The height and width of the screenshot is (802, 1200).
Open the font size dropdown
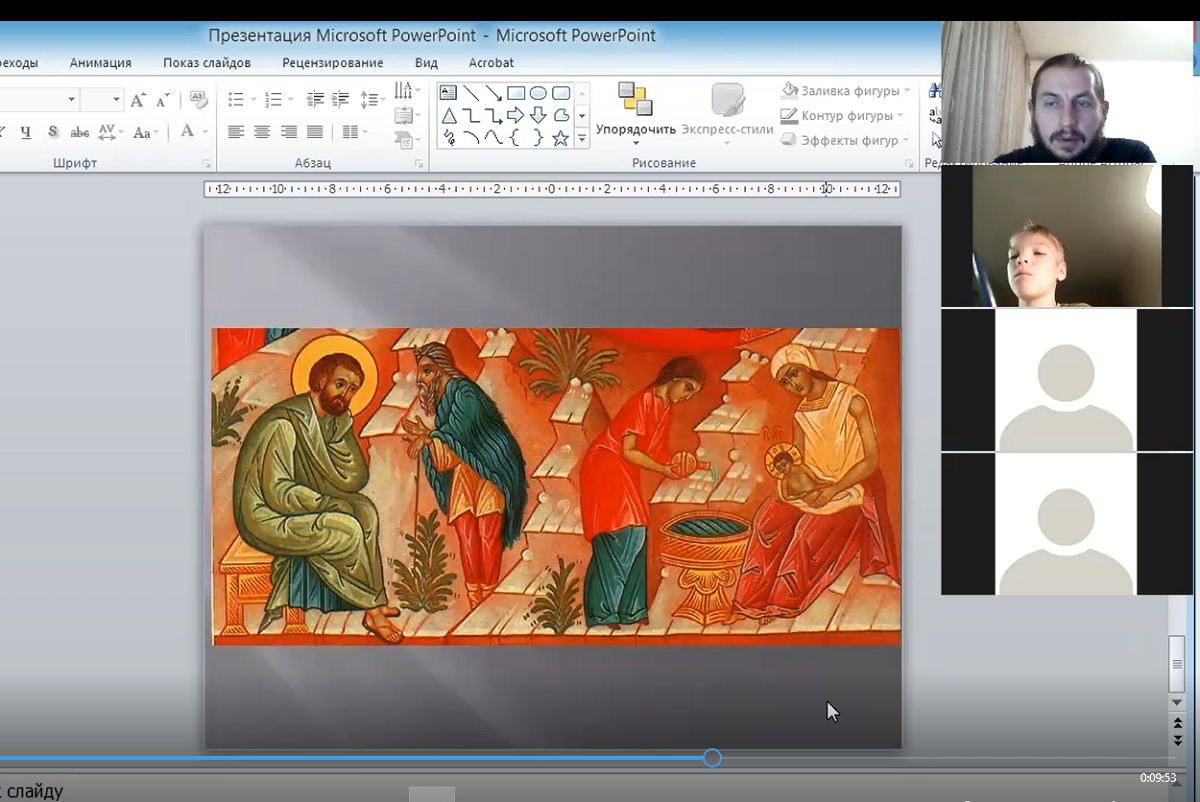pos(116,100)
